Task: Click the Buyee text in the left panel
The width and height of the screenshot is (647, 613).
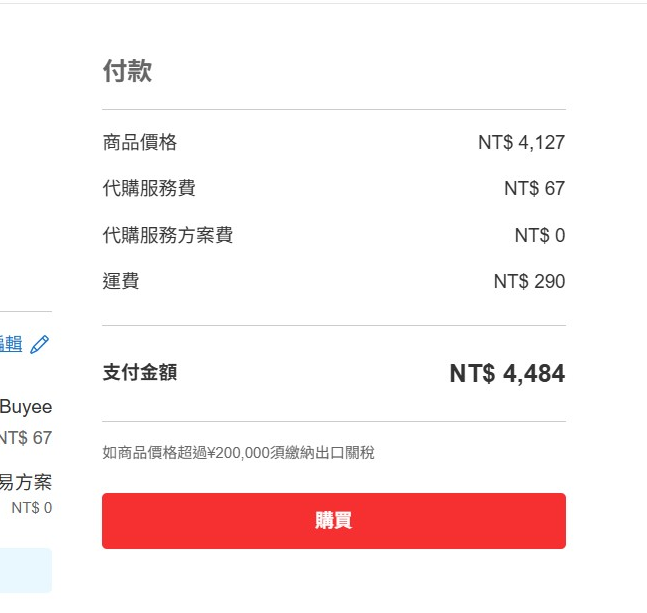Action: (26, 407)
